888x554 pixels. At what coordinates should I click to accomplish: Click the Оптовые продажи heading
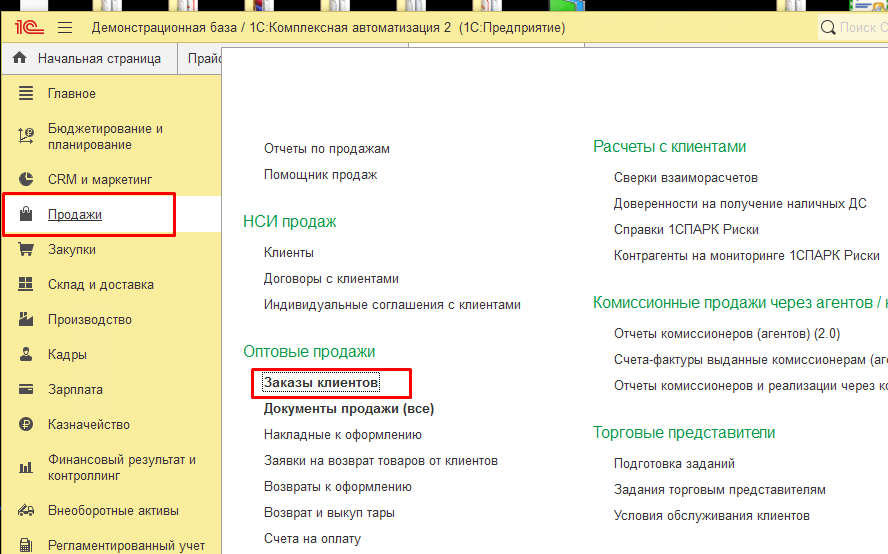point(309,352)
